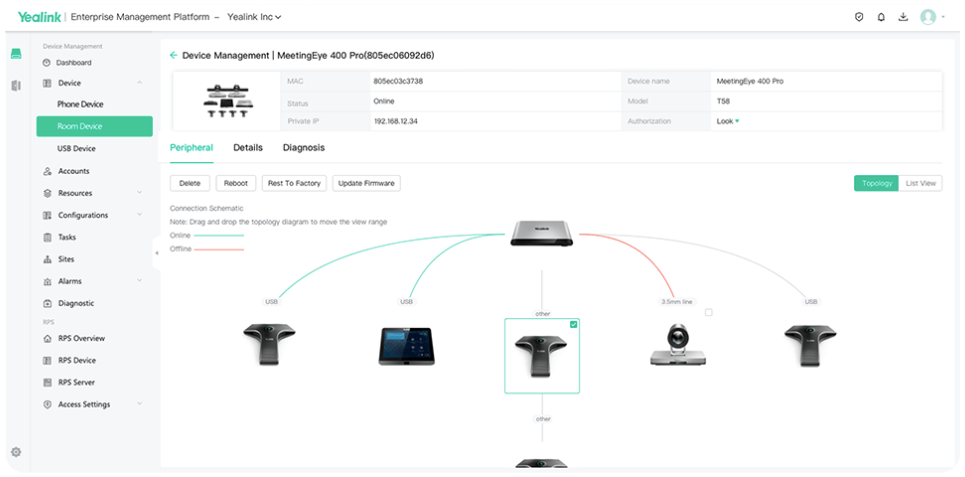
Task: Switch to the Diagnosis tab
Action: pos(304,148)
